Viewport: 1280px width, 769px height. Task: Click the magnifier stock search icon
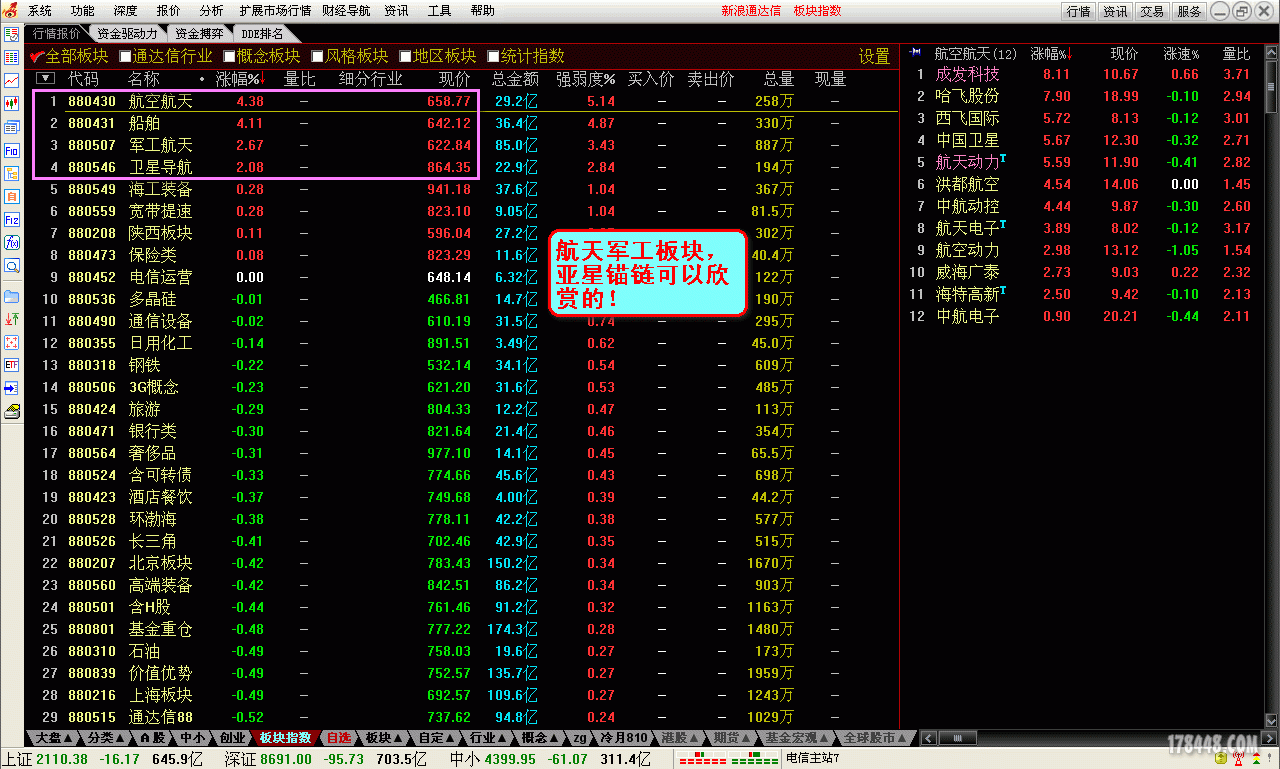pos(11,266)
